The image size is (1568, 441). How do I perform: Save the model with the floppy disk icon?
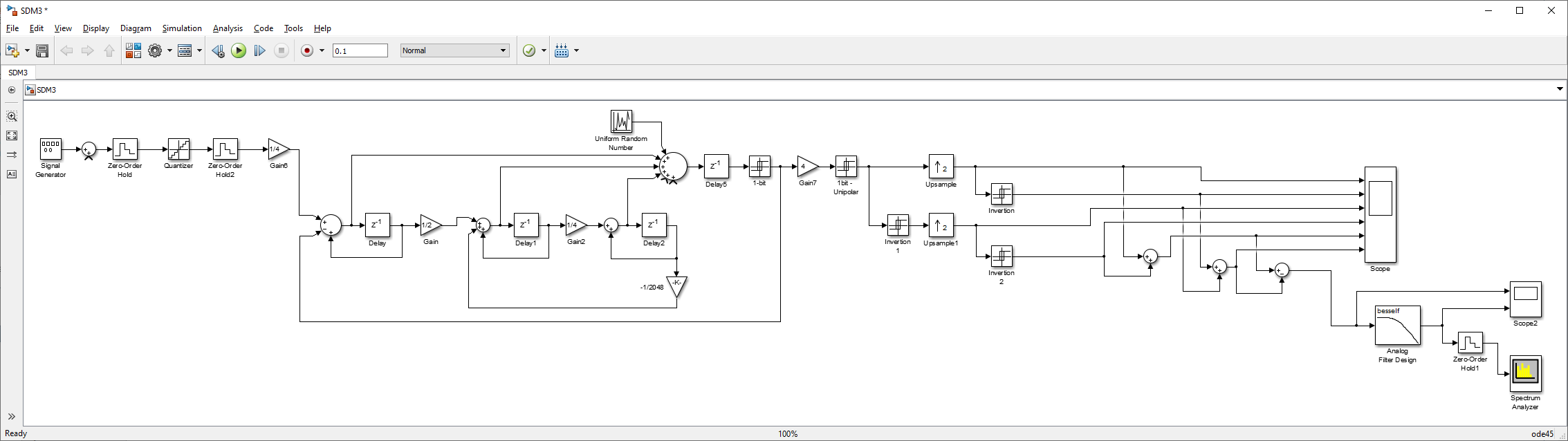point(42,50)
